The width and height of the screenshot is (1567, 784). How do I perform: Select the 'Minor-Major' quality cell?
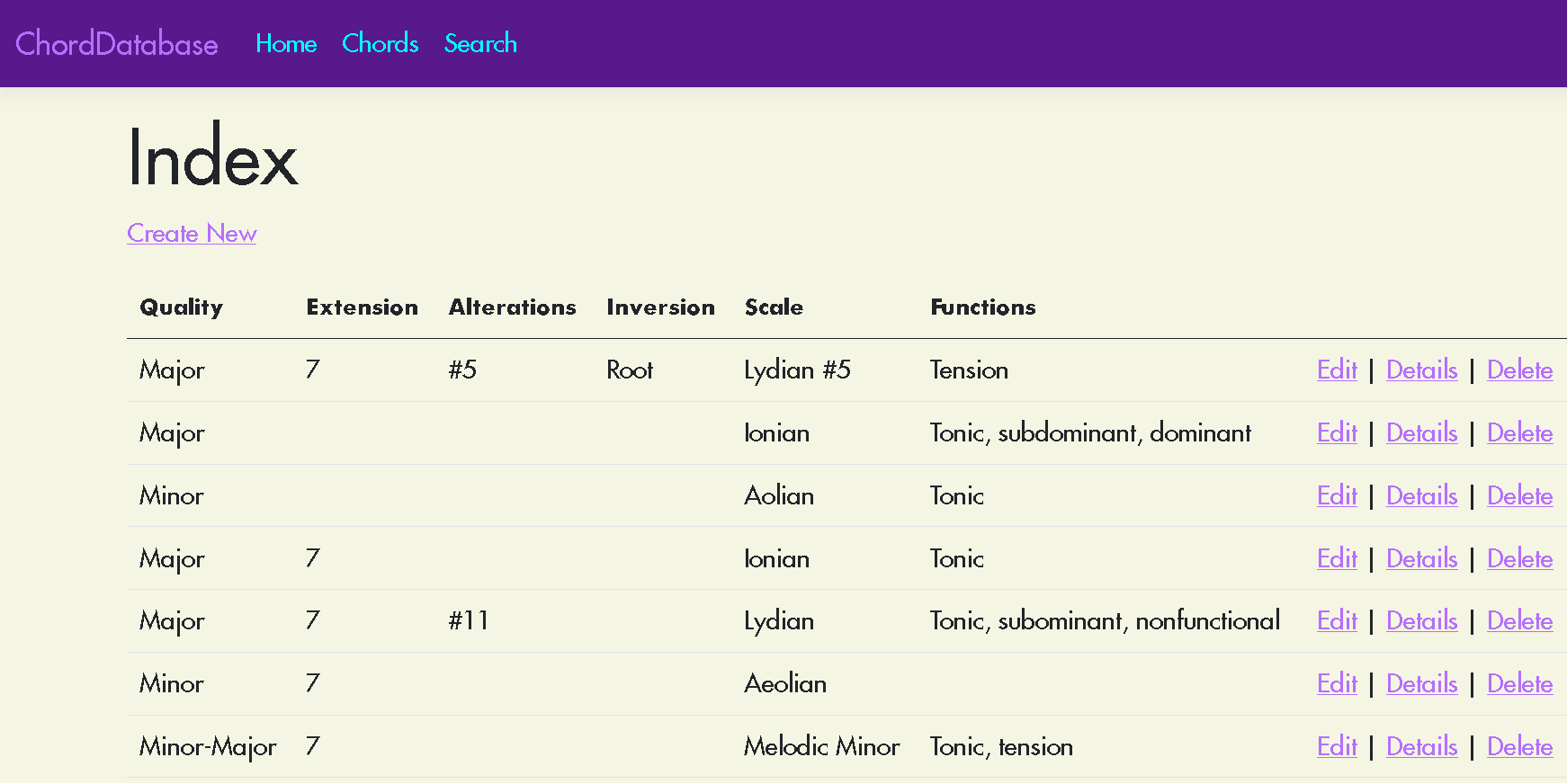(x=208, y=746)
